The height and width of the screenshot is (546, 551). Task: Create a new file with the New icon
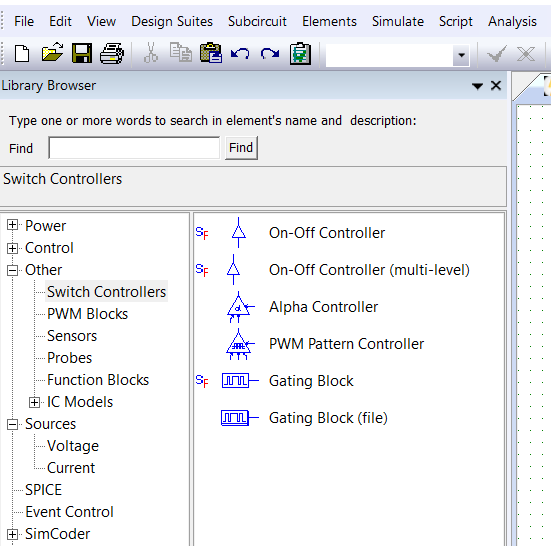(x=22, y=54)
